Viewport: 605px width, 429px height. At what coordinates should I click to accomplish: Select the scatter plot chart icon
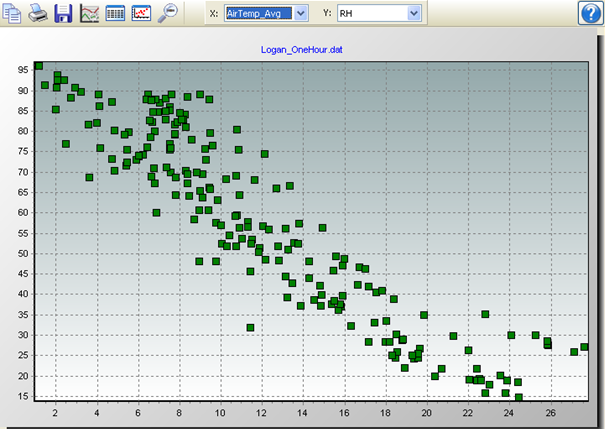pos(141,13)
